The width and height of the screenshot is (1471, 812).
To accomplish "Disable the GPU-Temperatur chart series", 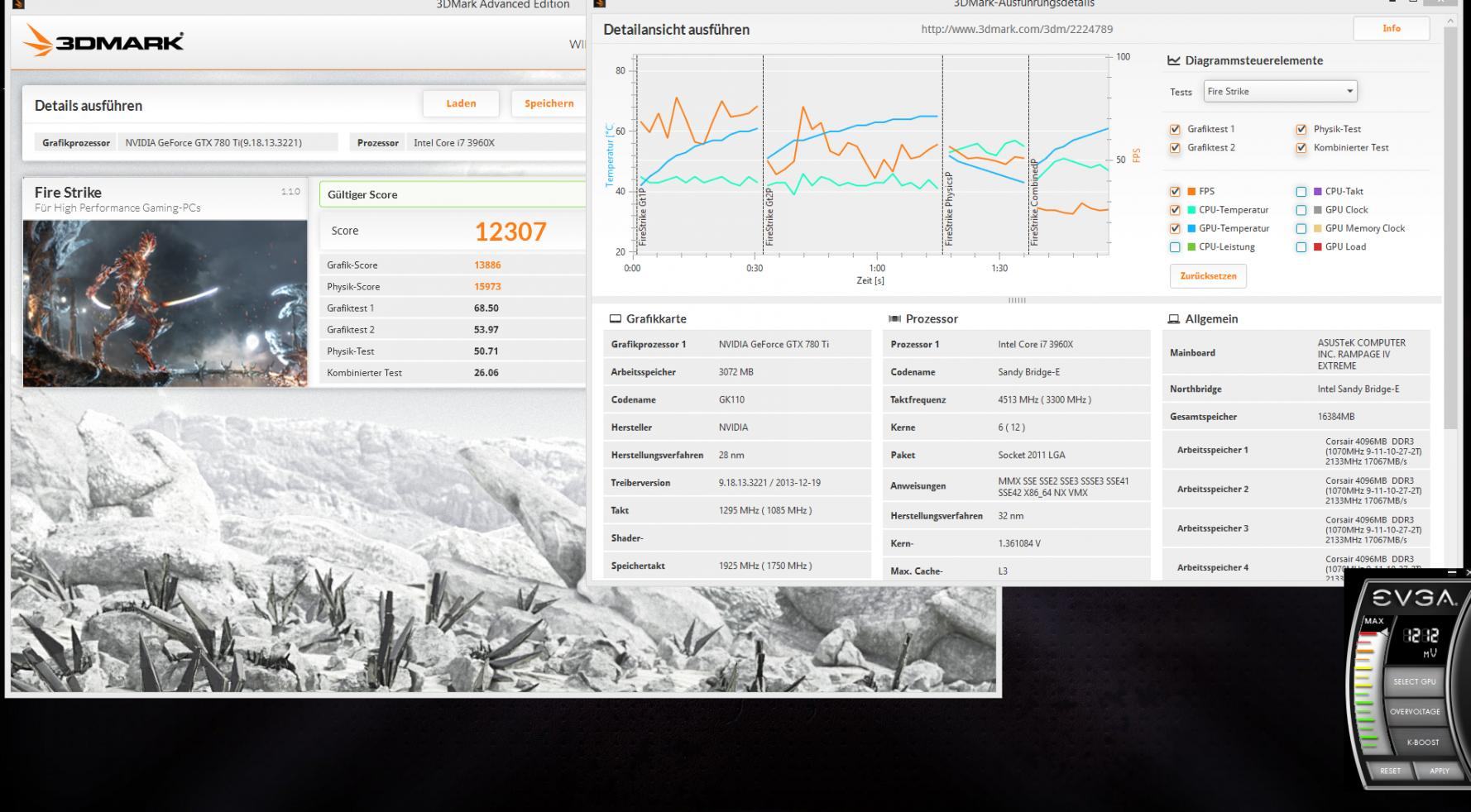I will [1175, 228].
